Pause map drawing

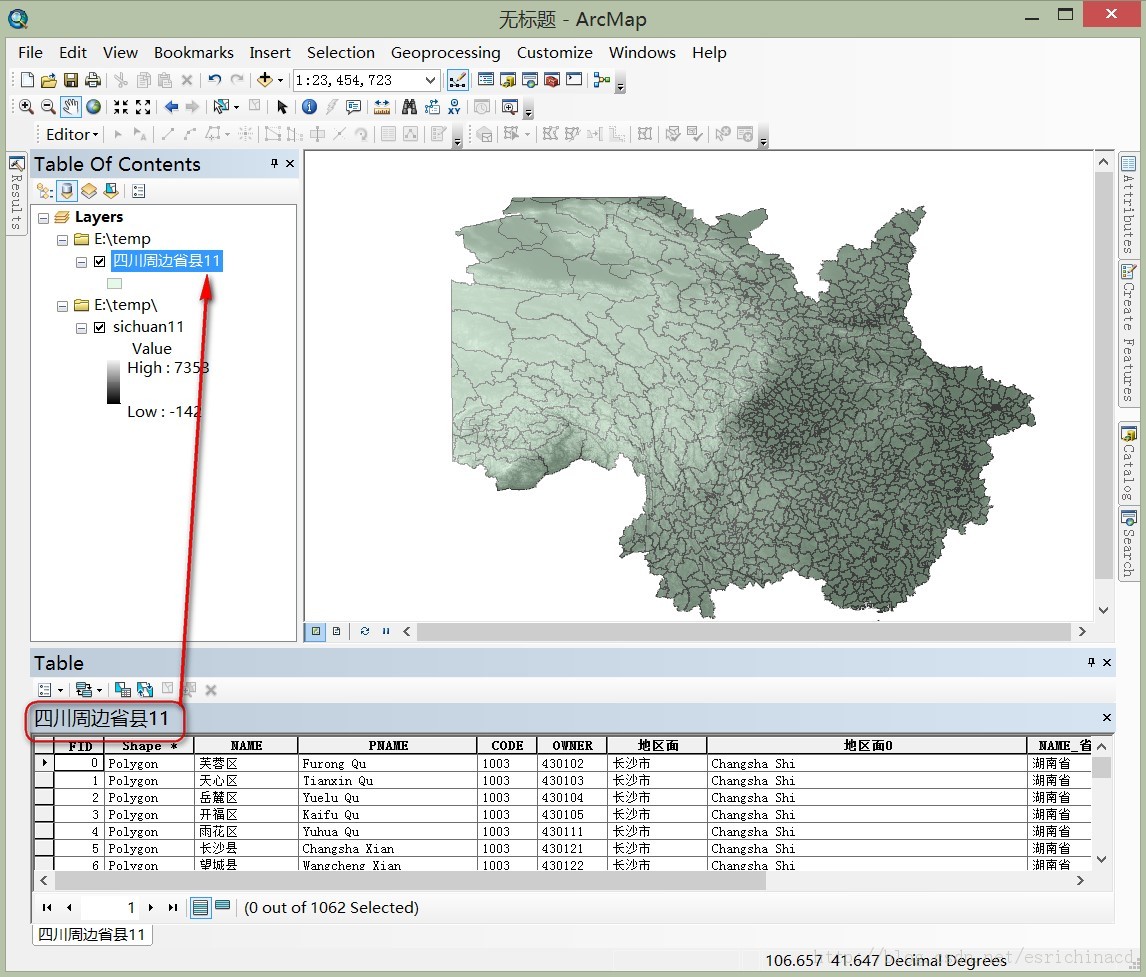tap(385, 631)
